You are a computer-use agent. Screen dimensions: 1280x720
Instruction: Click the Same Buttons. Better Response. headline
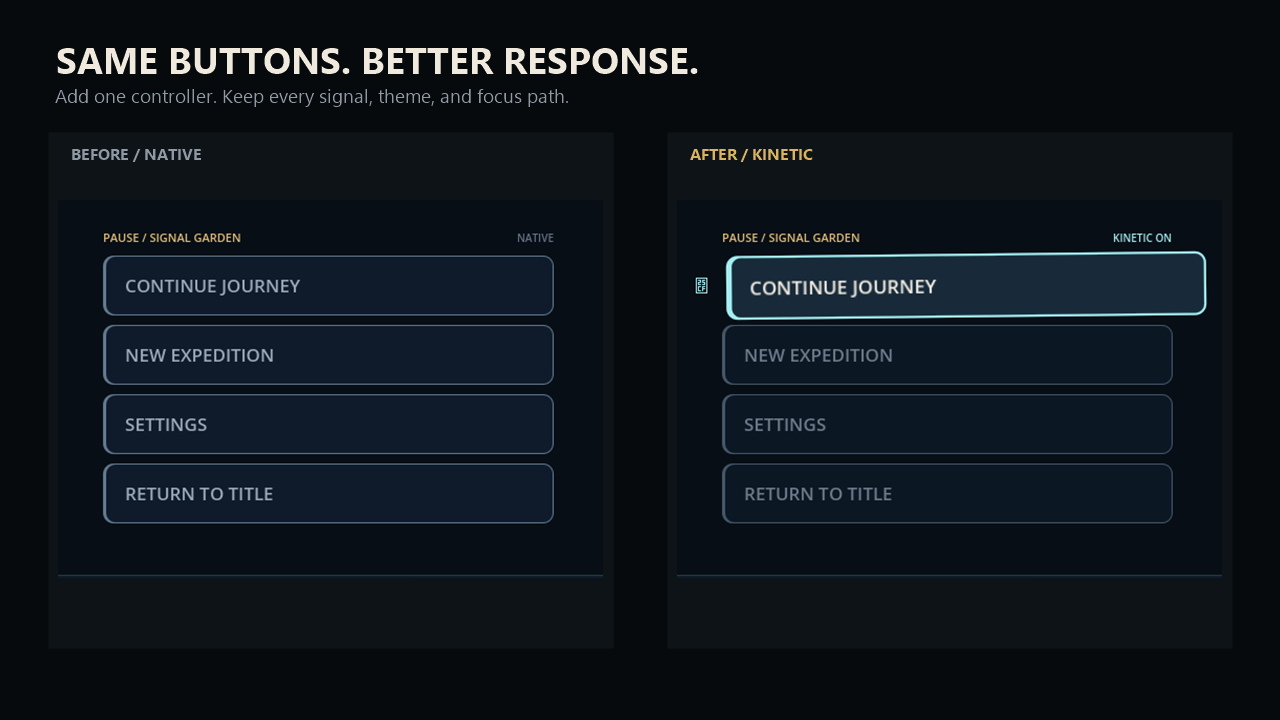pyautogui.click(x=377, y=61)
